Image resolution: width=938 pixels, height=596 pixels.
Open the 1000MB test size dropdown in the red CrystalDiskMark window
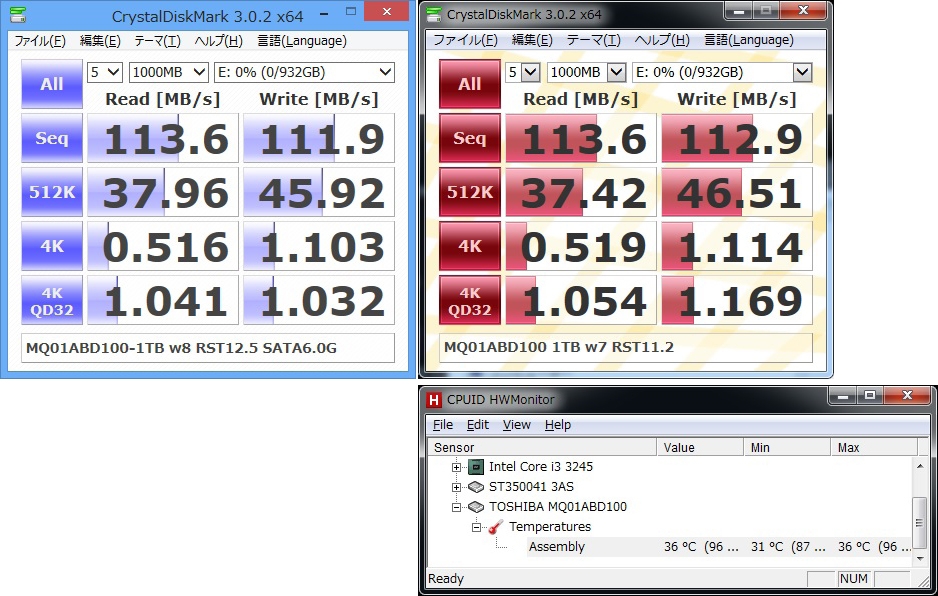tap(586, 72)
